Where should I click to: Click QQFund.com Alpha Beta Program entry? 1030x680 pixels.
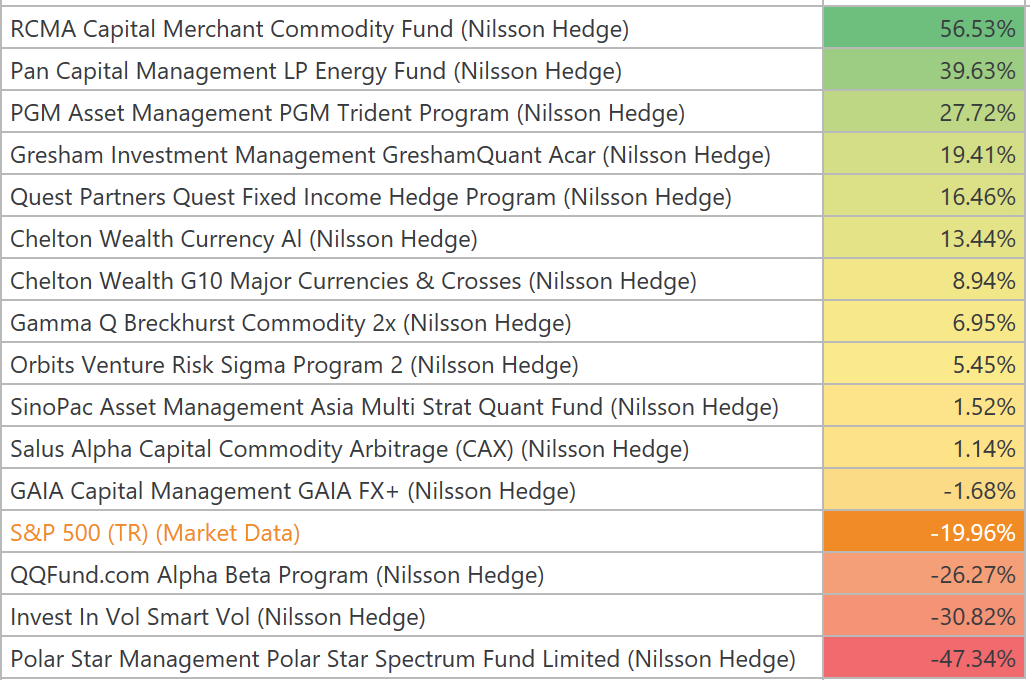pos(277,575)
